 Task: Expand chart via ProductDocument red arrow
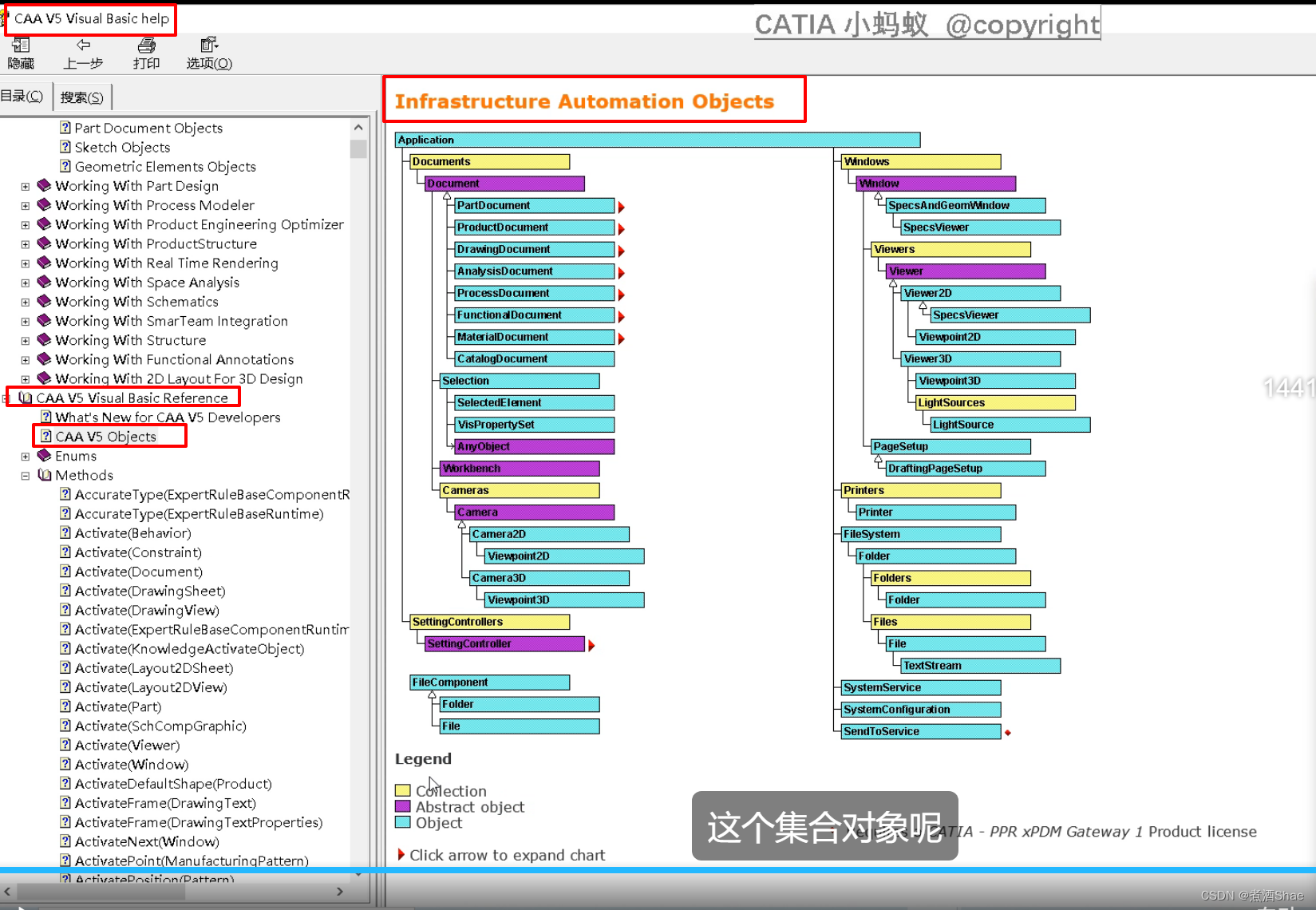coord(621,229)
